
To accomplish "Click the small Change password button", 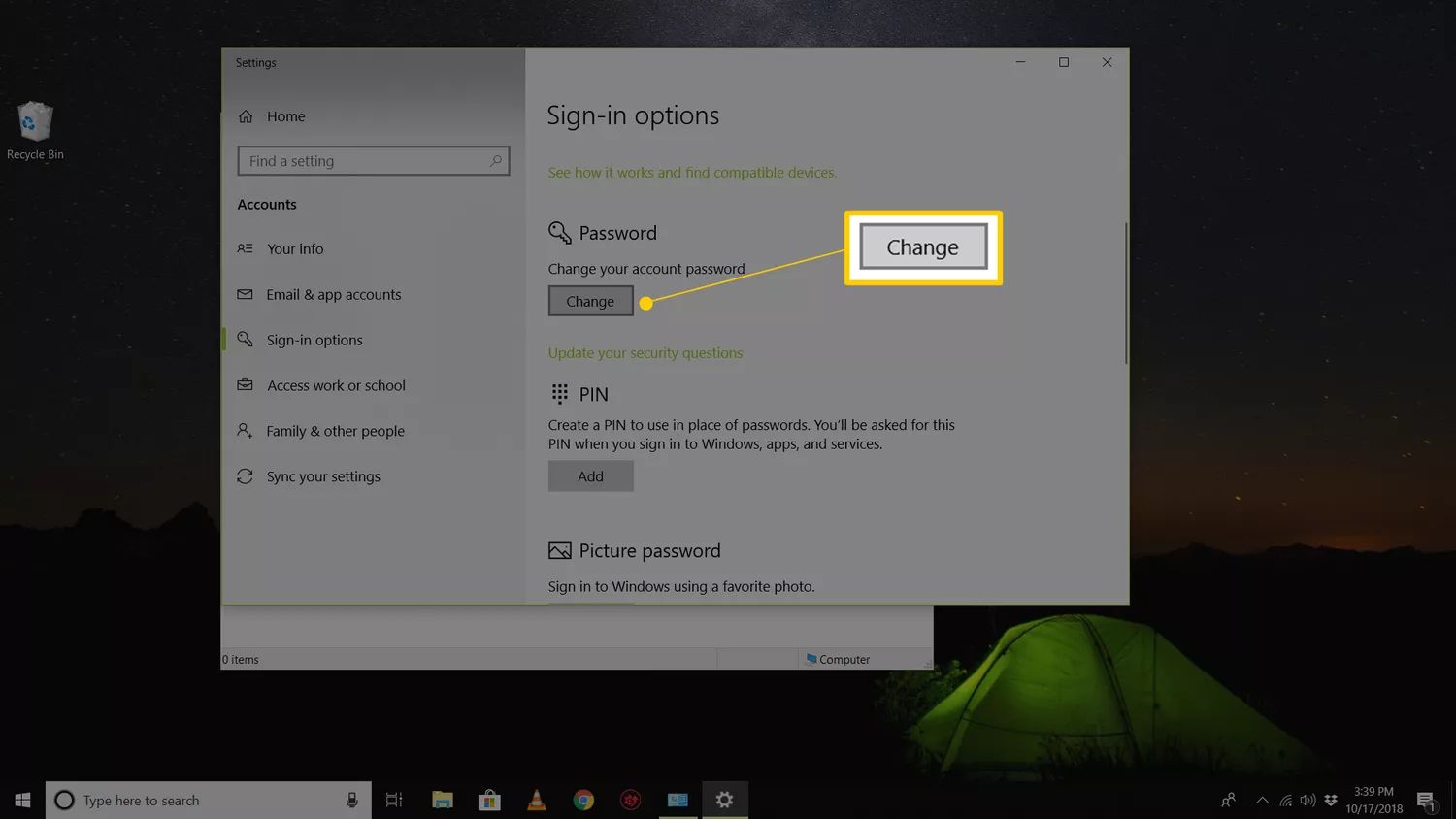I will tap(590, 301).
